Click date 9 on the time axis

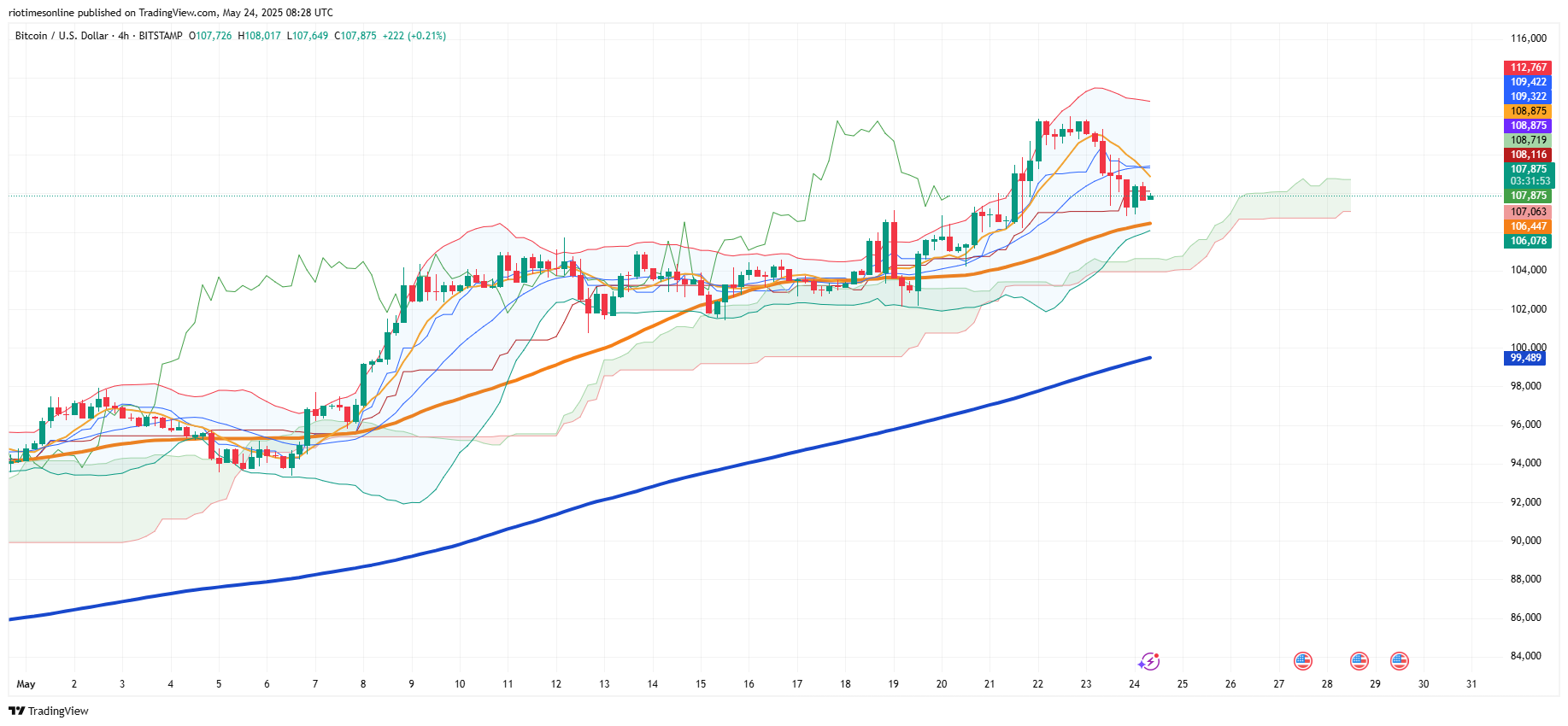[x=411, y=684]
